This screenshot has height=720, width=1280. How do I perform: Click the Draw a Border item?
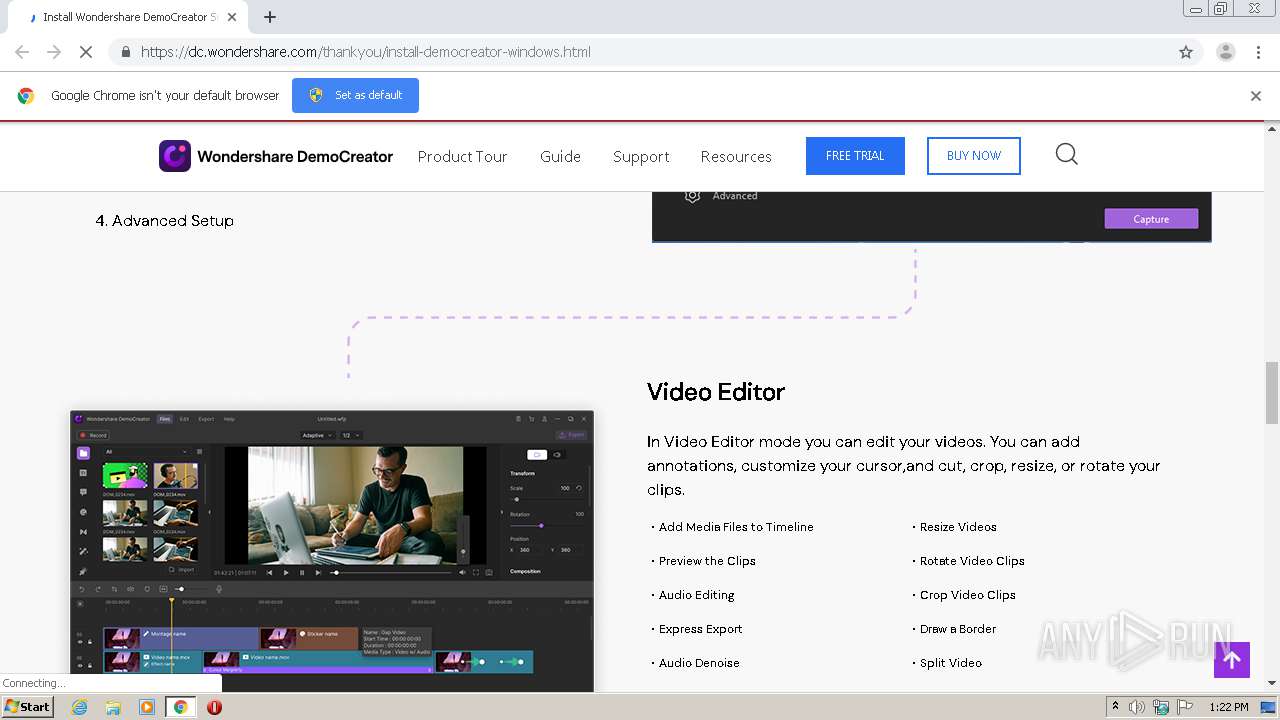click(x=958, y=629)
